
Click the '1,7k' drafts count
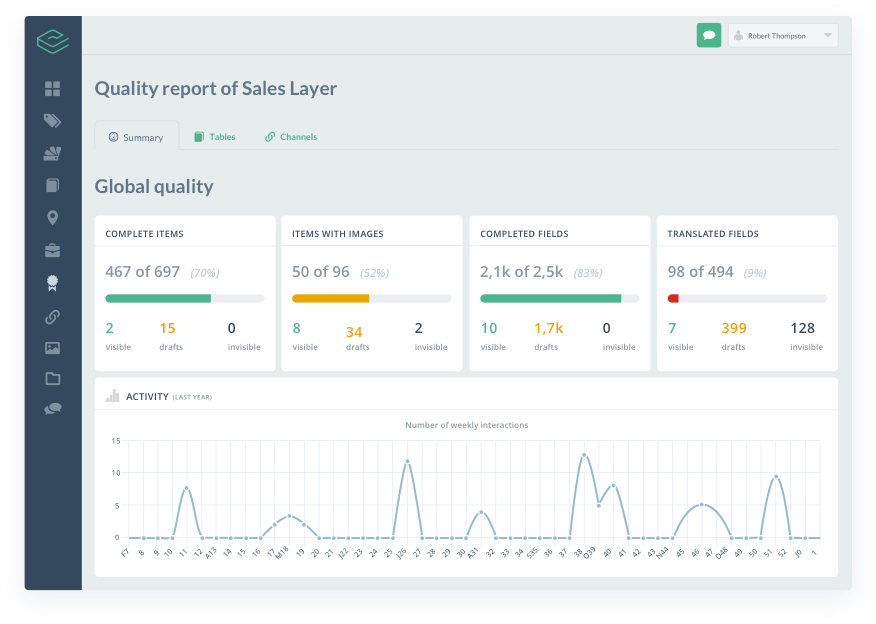tap(549, 328)
